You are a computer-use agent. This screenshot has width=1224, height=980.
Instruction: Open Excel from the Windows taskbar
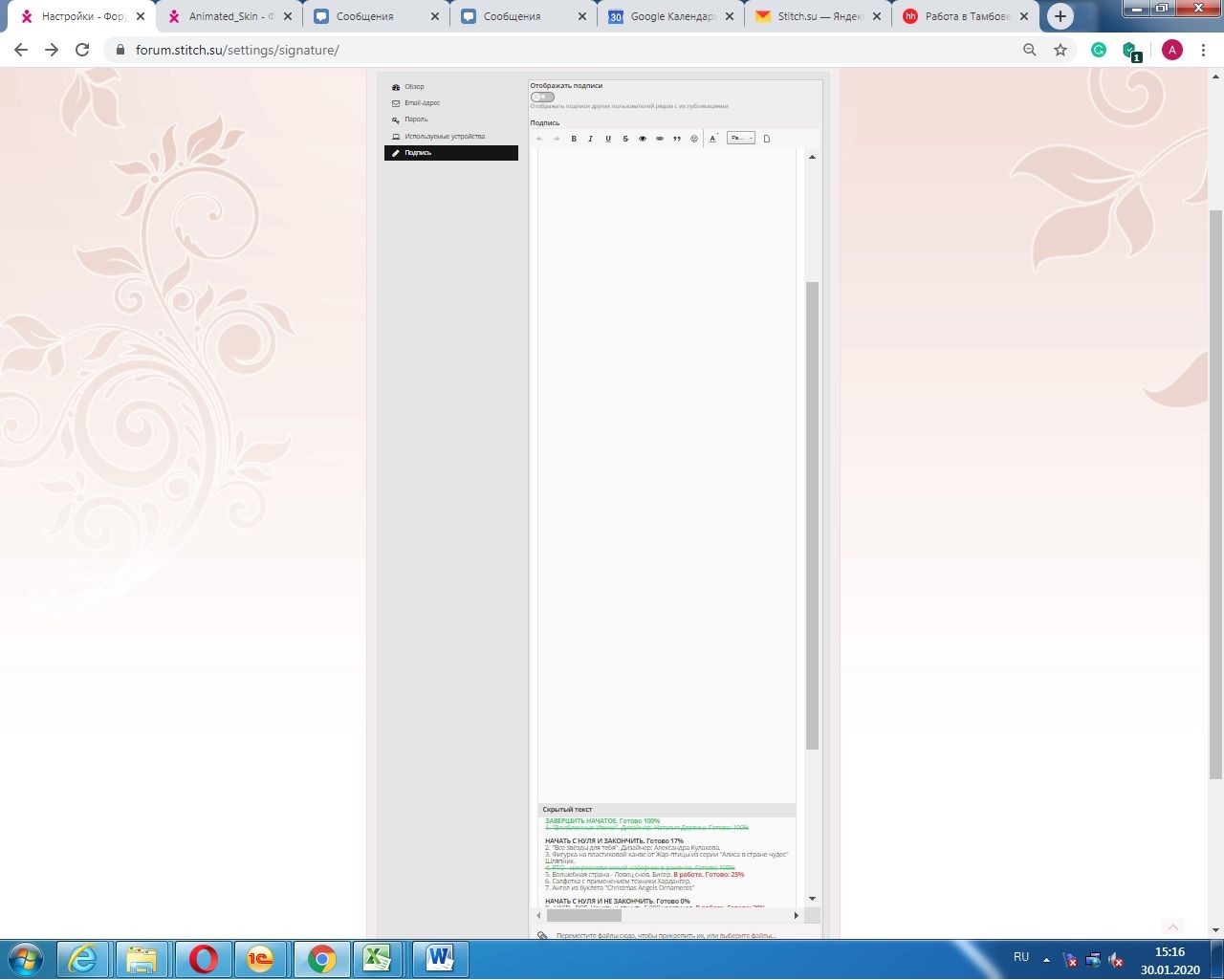pyautogui.click(x=377, y=958)
